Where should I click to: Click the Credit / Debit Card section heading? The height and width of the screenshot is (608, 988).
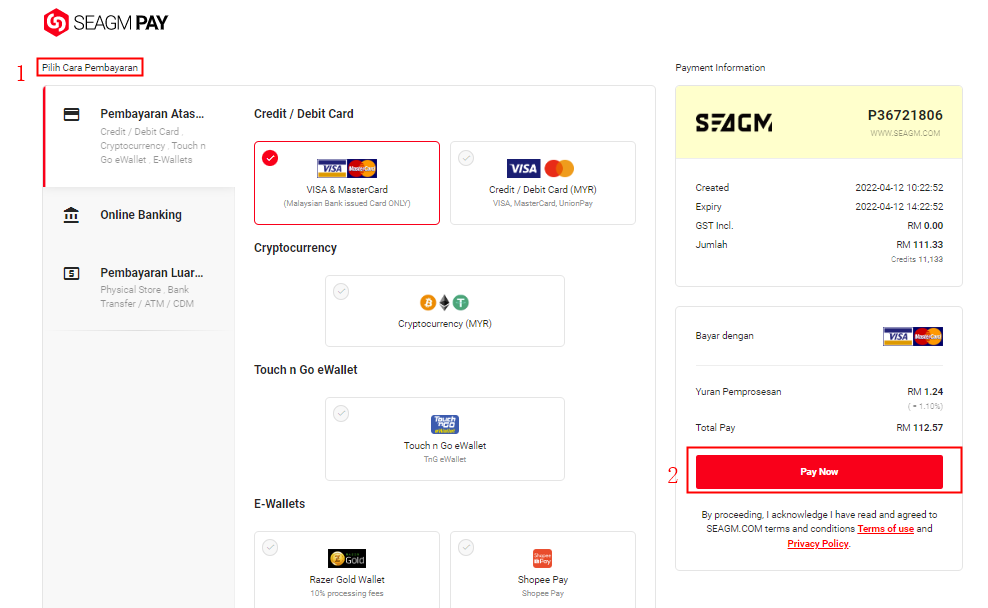pos(304,114)
